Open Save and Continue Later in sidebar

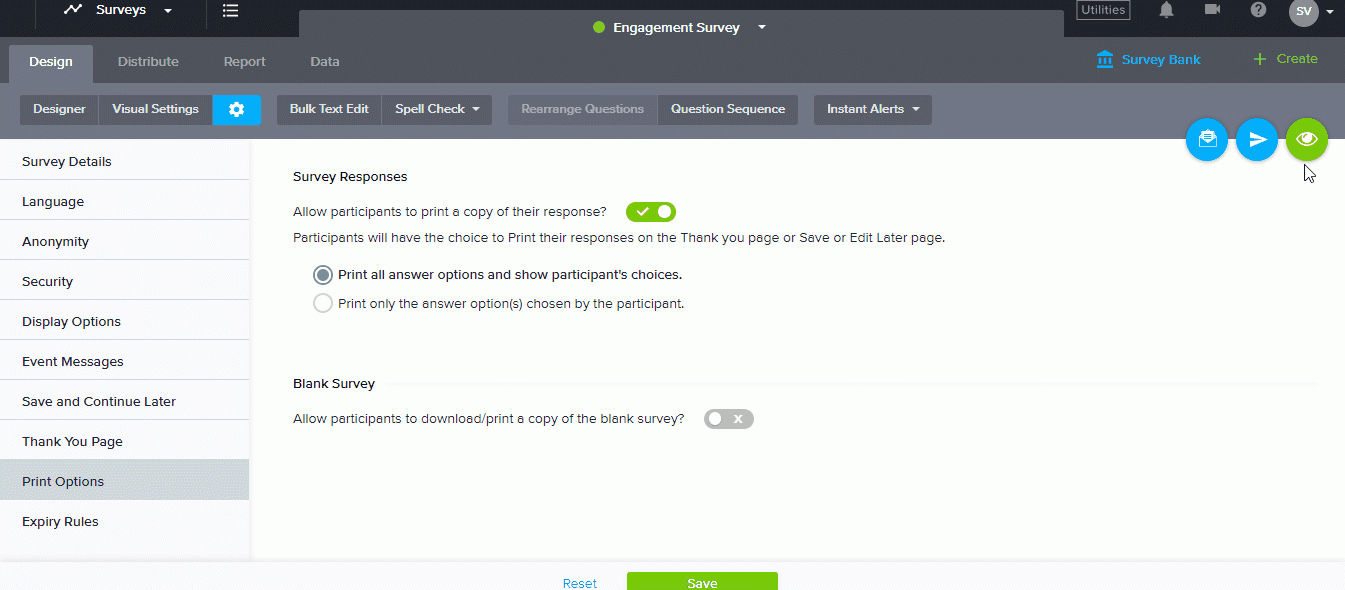pyautogui.click(x=124, y=401)
